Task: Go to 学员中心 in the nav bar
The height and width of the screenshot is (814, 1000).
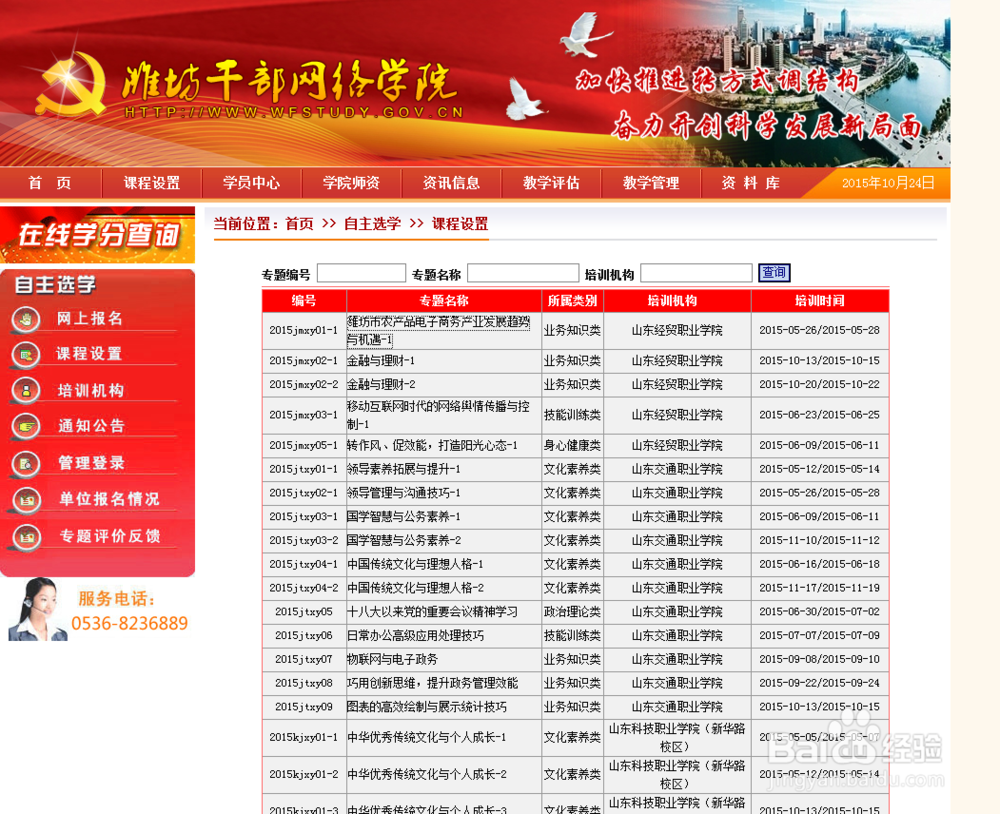Action: tap(251, 183)
